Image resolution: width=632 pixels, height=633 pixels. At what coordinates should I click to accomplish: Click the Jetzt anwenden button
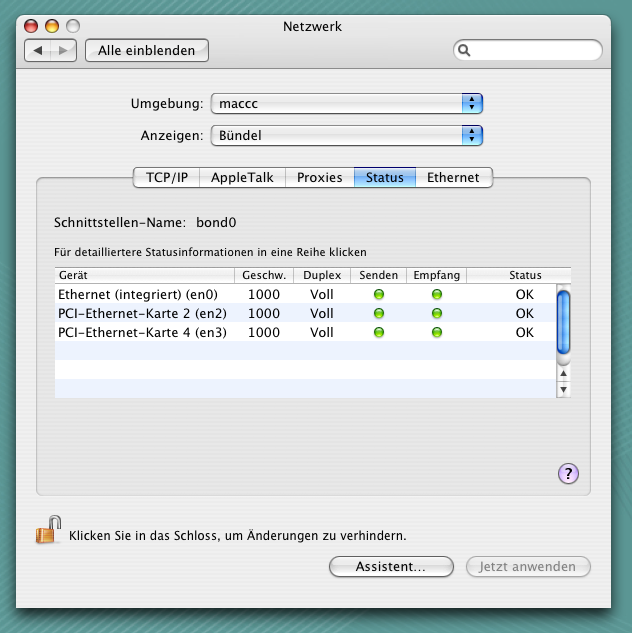coord(528,566)
